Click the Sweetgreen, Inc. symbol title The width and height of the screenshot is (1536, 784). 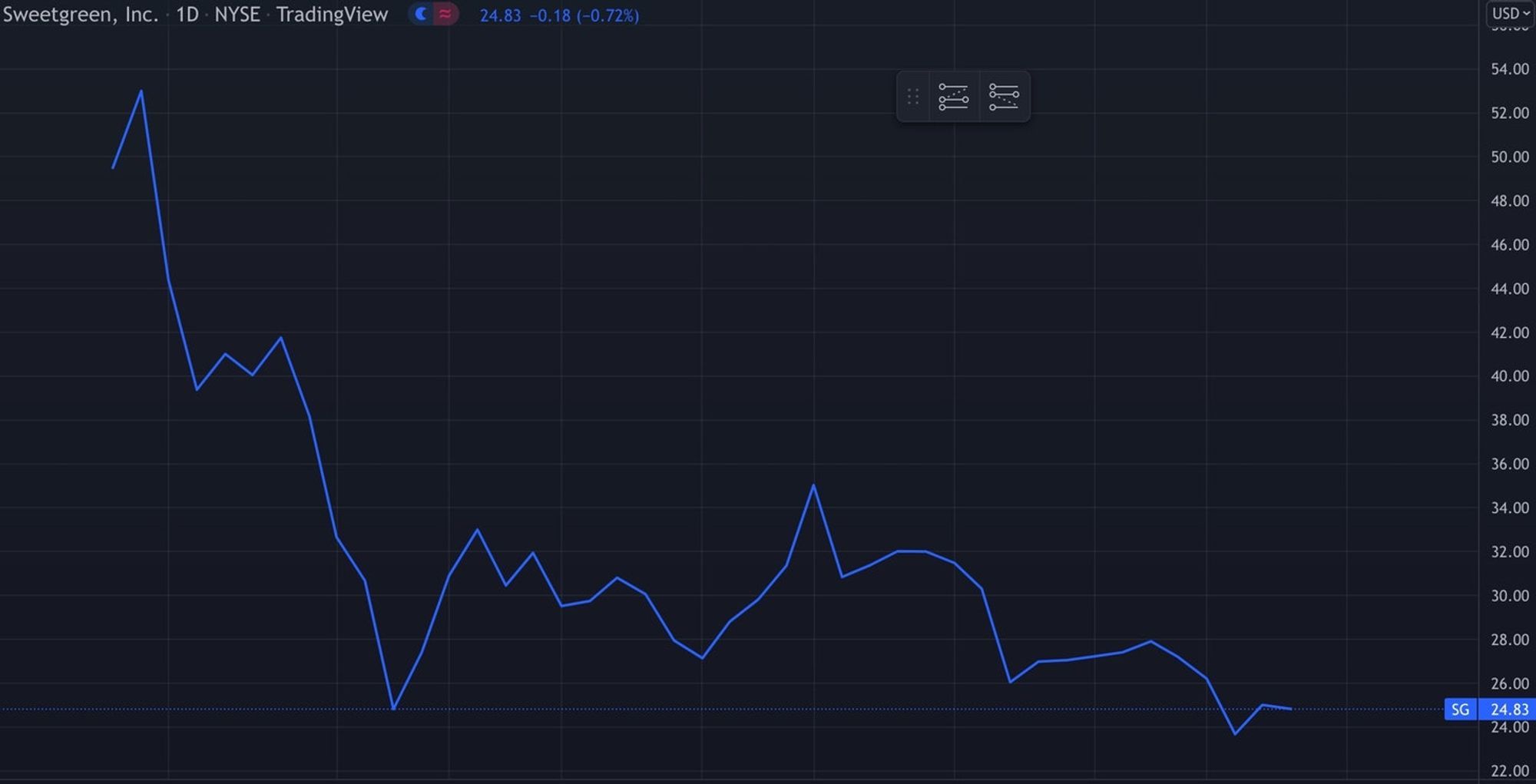(80, 15)
